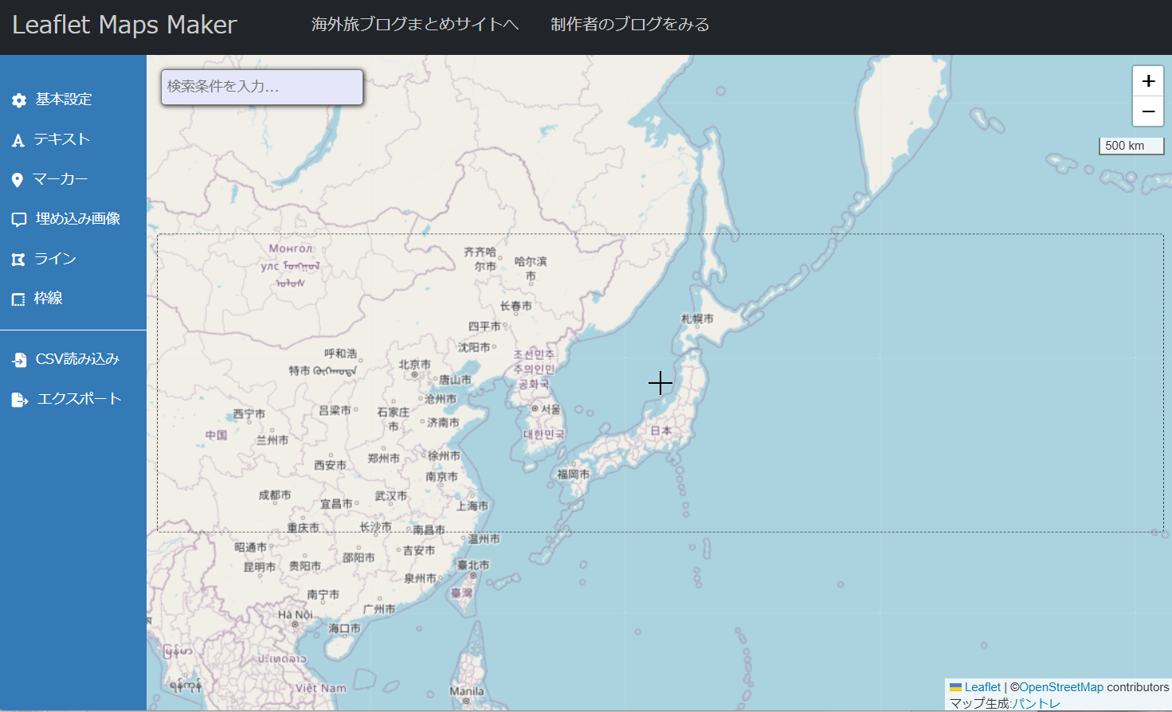Viewport: 1172px width, 712px height.
Task: Click the gear icon beside 基本設定
Action: pos(19,100)
